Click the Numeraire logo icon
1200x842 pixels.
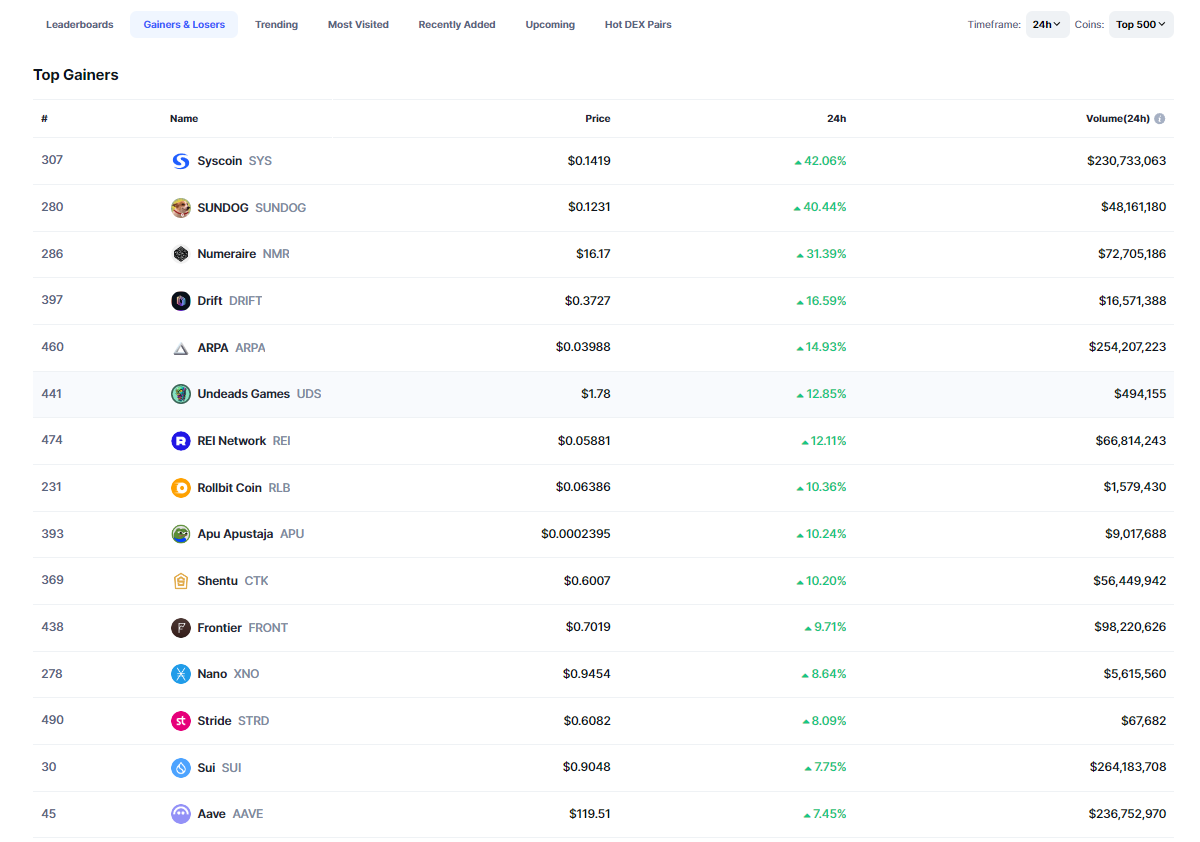[180, 254]
